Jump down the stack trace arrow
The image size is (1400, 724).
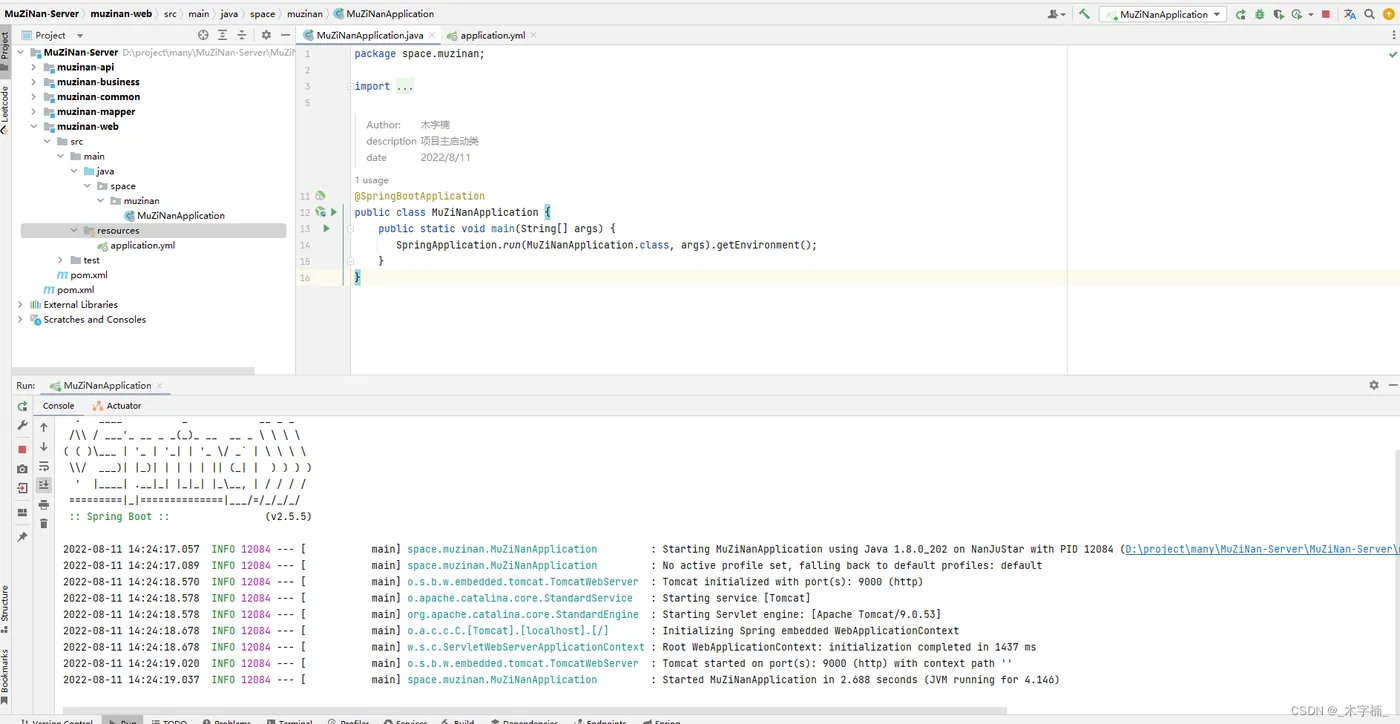[x=44, y=446]
